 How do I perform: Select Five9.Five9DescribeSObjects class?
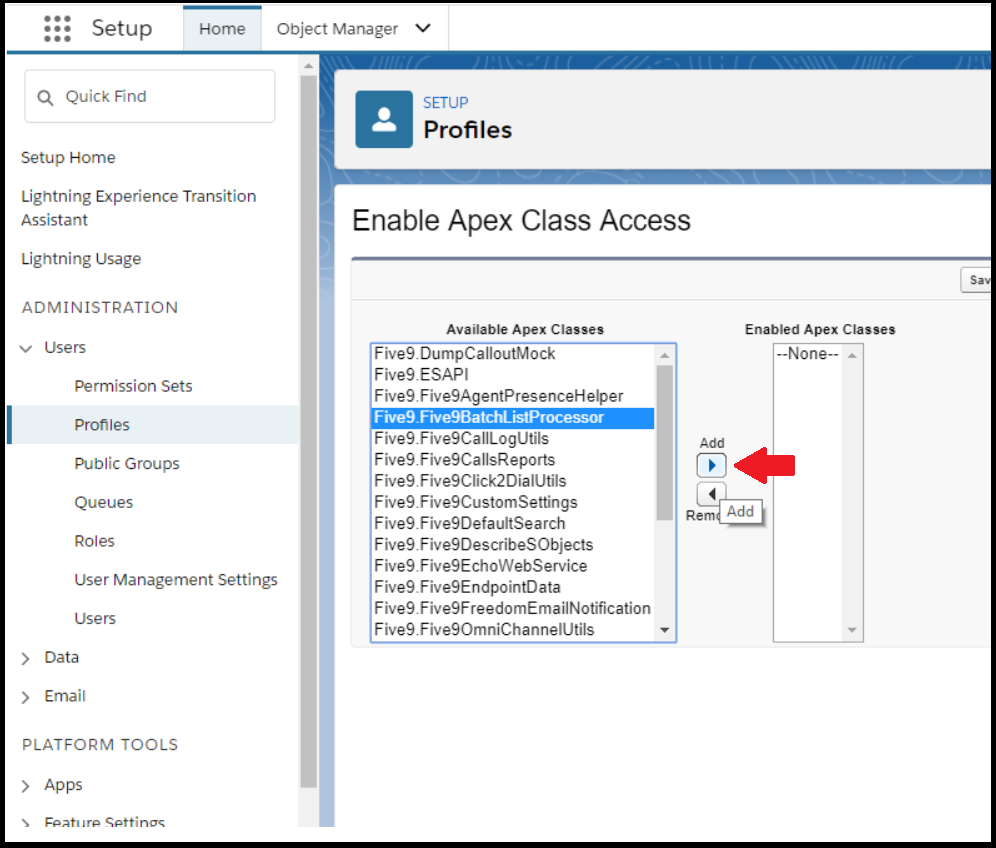click(513, 545)
